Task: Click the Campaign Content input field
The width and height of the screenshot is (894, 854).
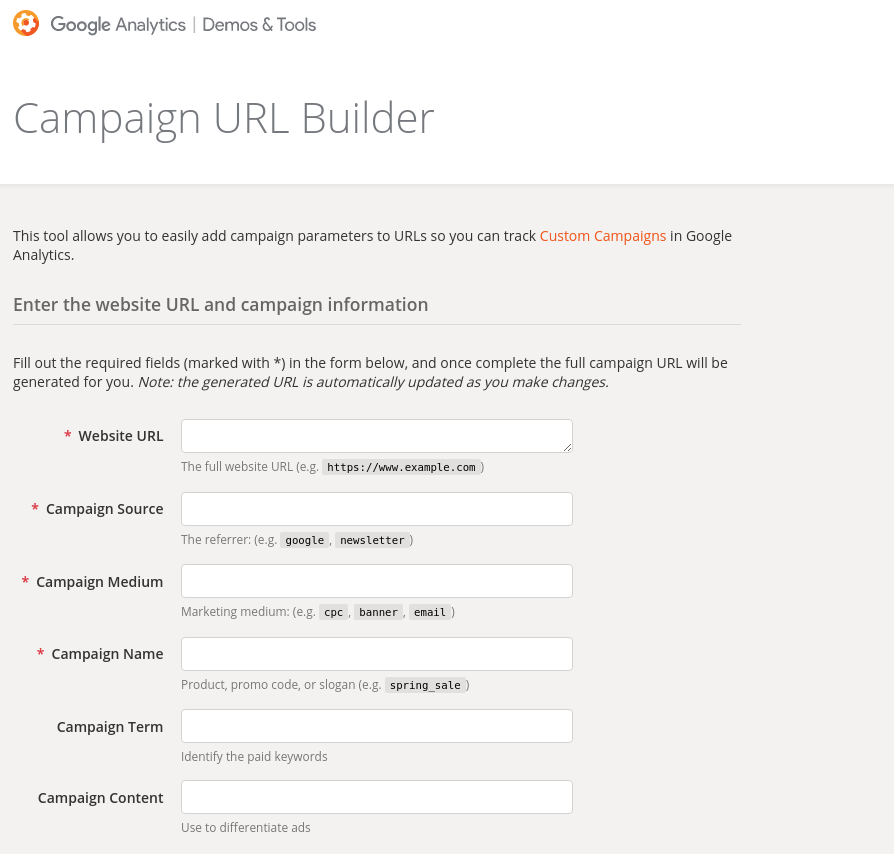Action: [377, 797]
